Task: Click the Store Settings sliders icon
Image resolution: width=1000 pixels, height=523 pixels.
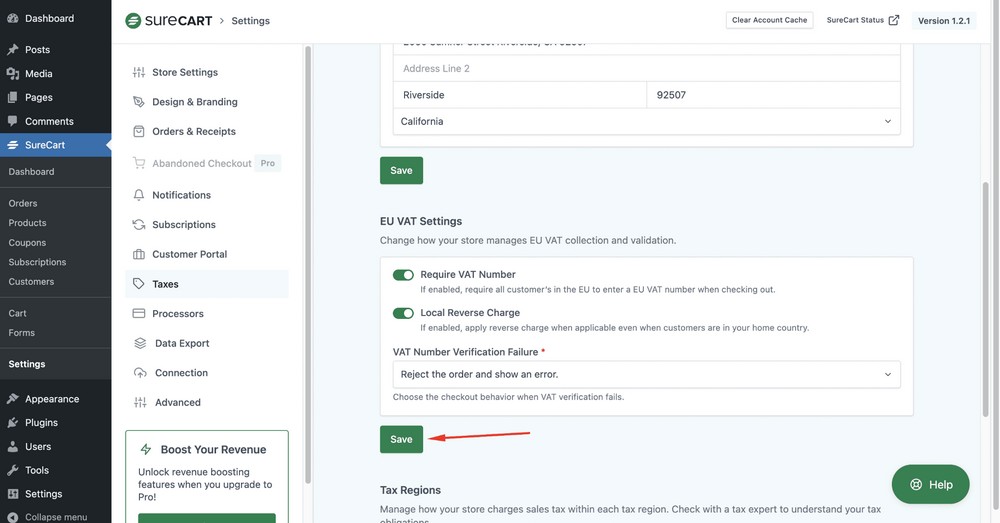Action: click(139, 72)
